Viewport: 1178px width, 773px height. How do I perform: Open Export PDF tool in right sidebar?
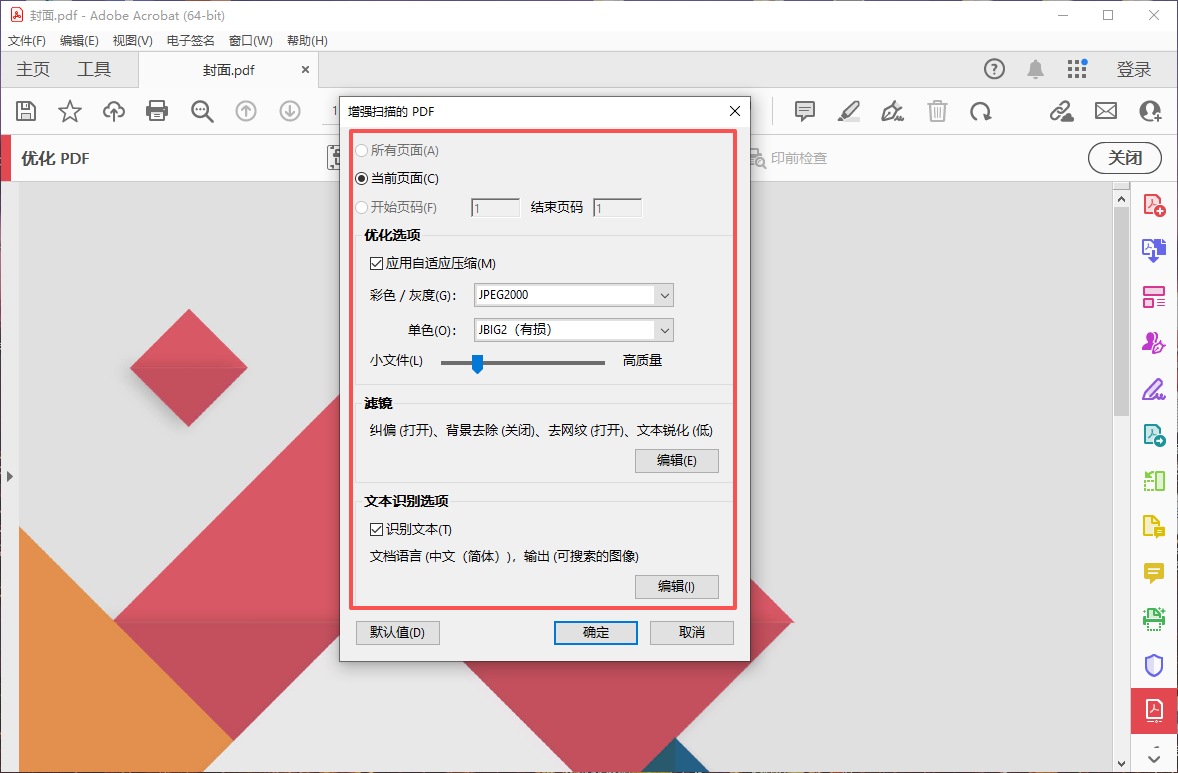pyautogui.click(x=1154, y=250)
